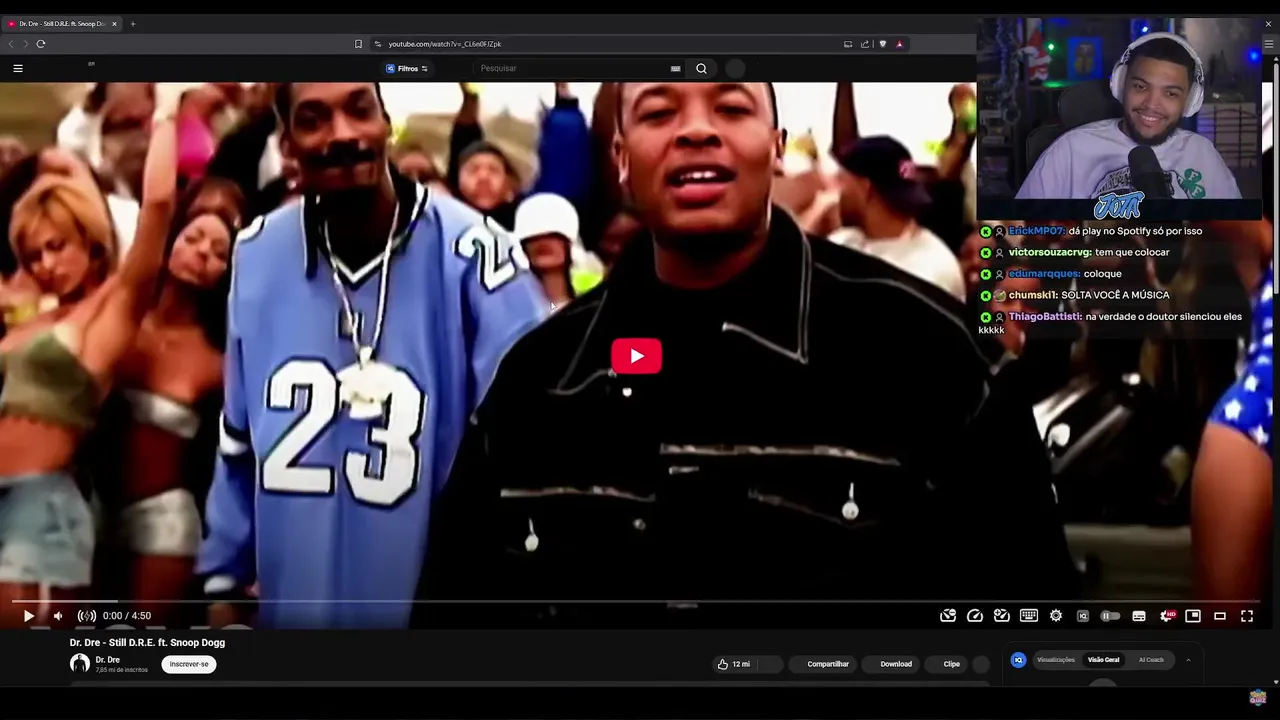Open the playback speed gauge icon
The width and height of the screenshot is (1280, 720).
point(975,616)
